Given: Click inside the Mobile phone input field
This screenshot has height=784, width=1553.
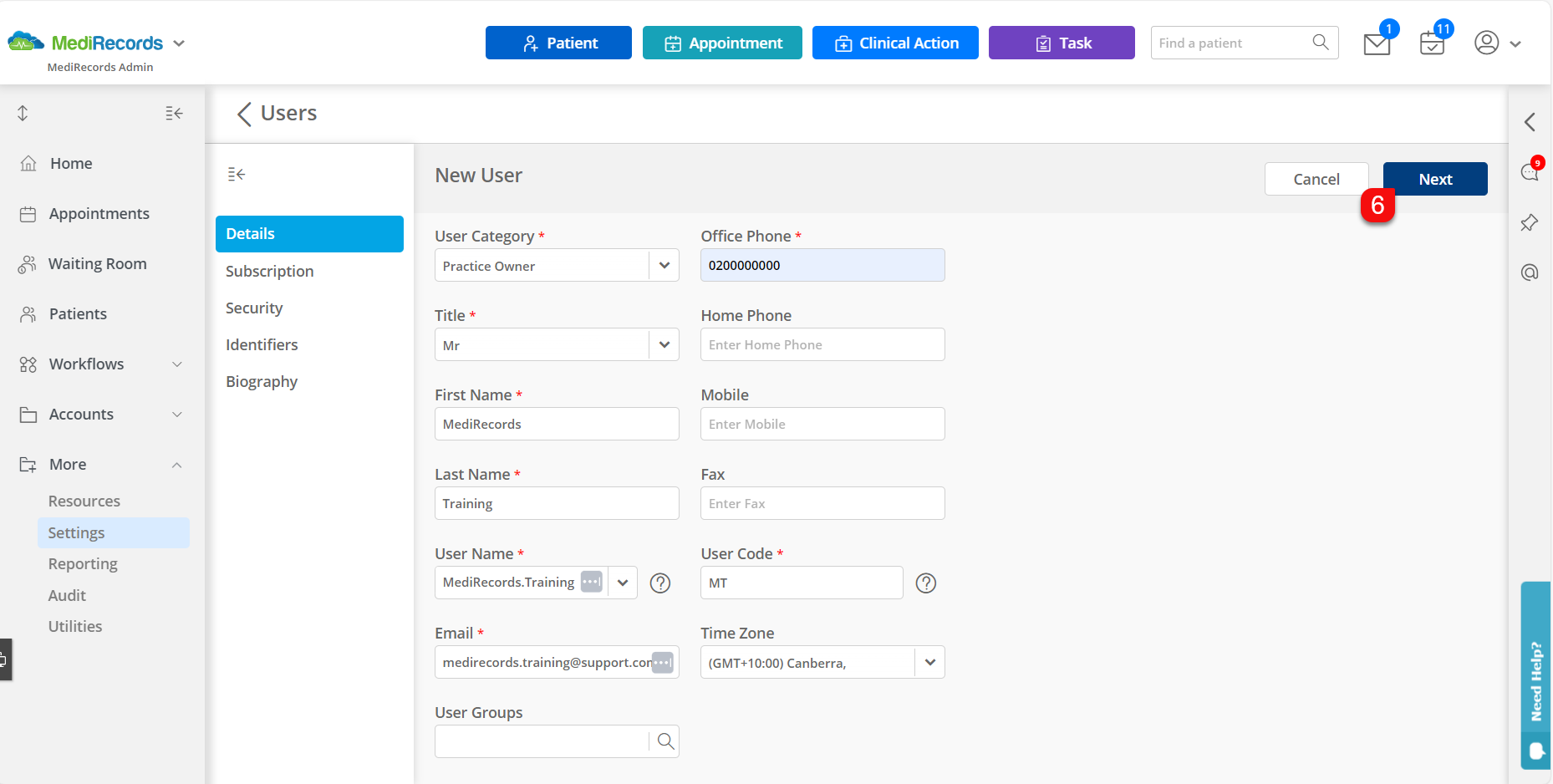Looking at the screenshot, I should pos(822,424).
